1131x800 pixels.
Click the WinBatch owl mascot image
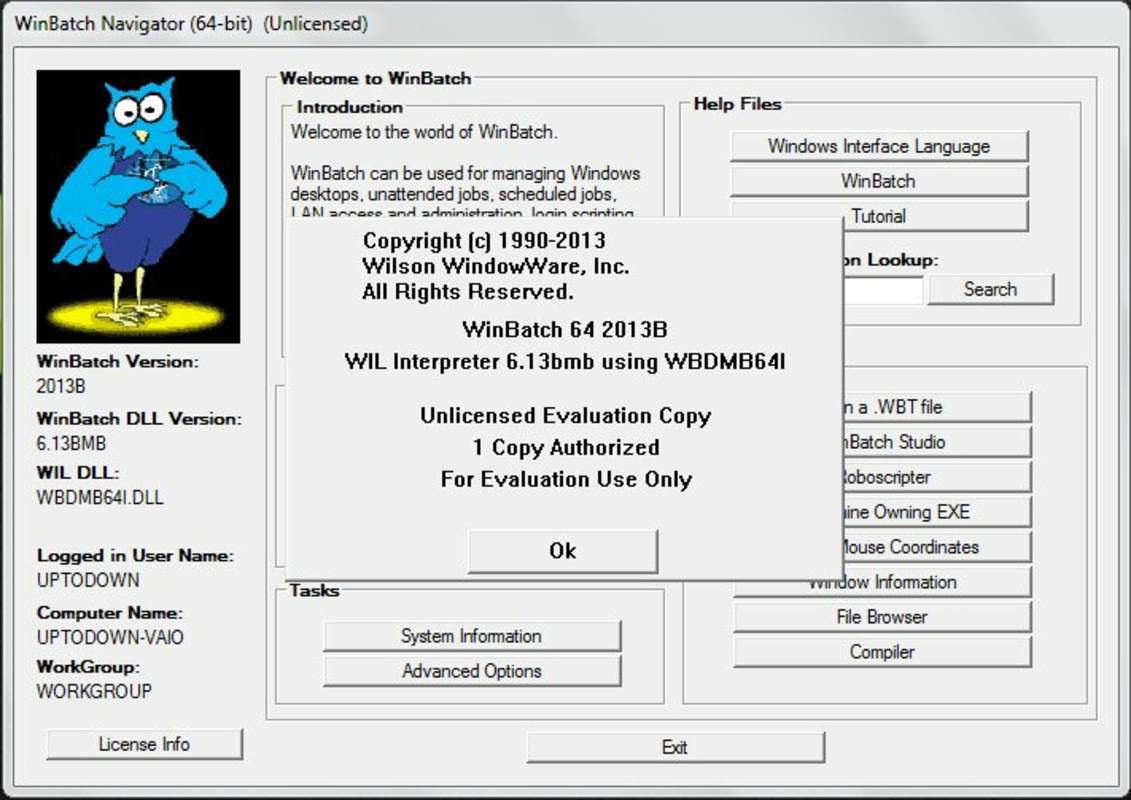(138, 206)
